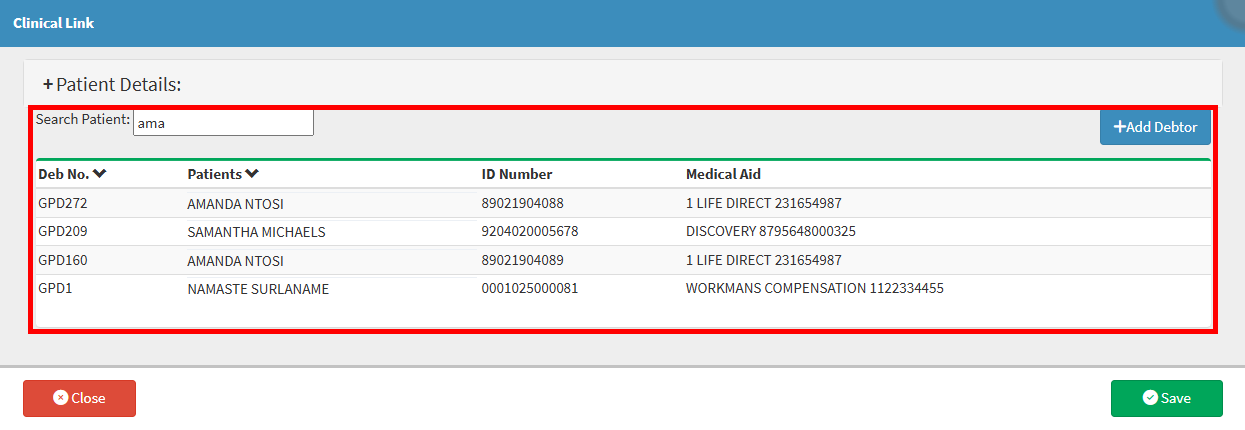The image size is (1245, 430).
Task: Choose AMANDA NTOSI in row GPD160
Action: click(235, 261)
